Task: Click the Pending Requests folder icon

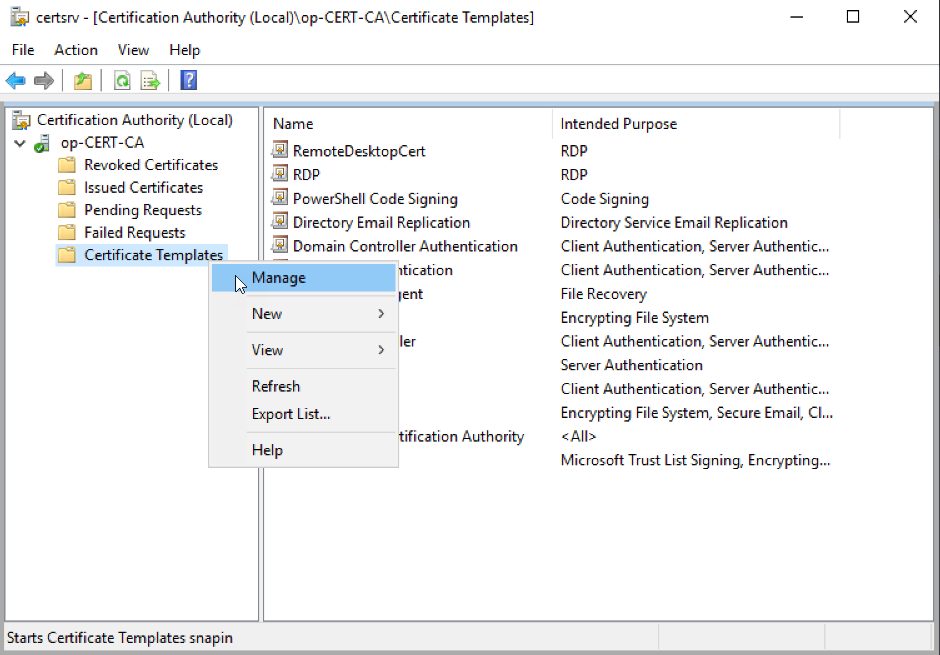Action: (67, 210)
